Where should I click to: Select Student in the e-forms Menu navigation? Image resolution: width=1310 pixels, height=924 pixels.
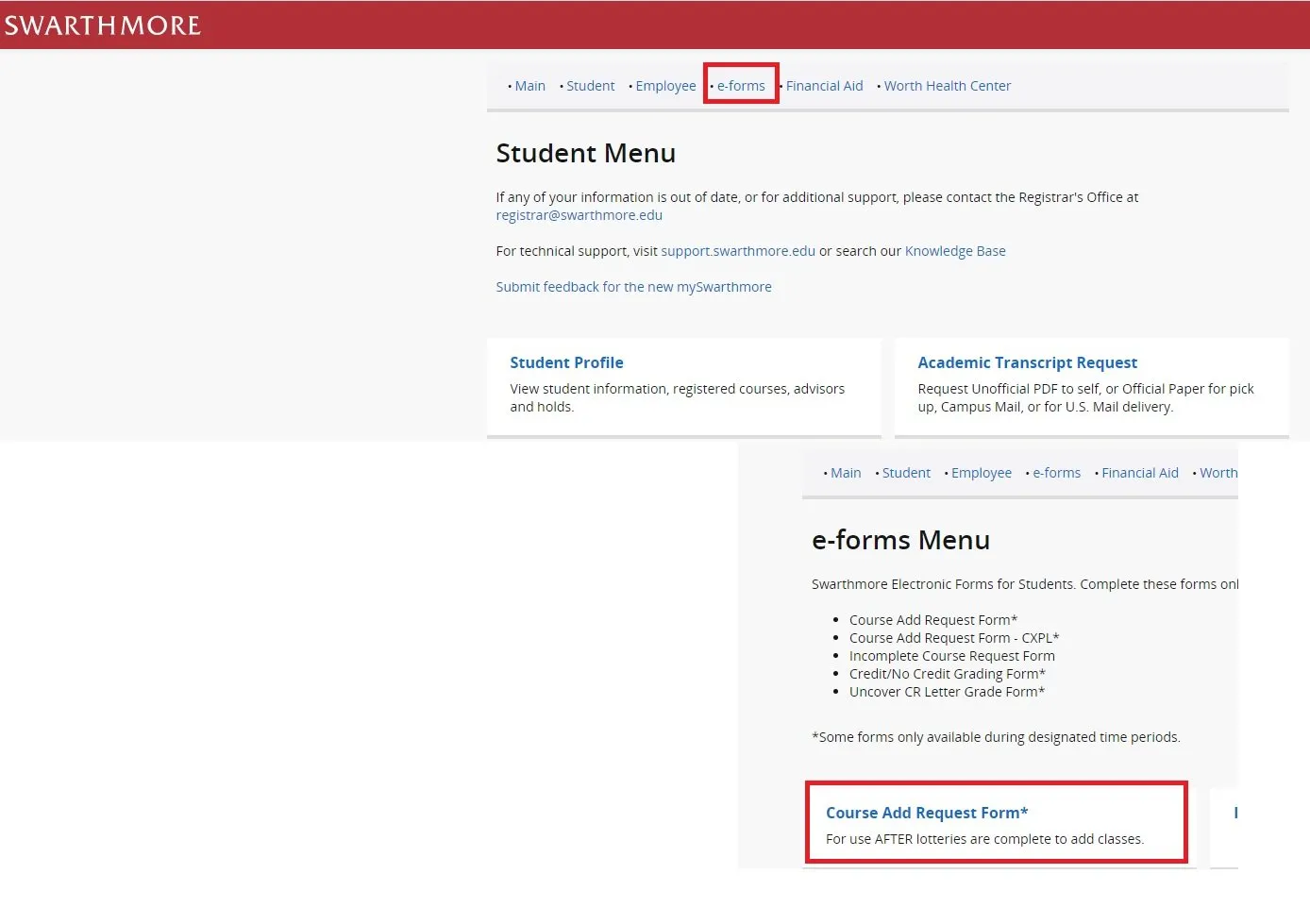click(906, 473)
